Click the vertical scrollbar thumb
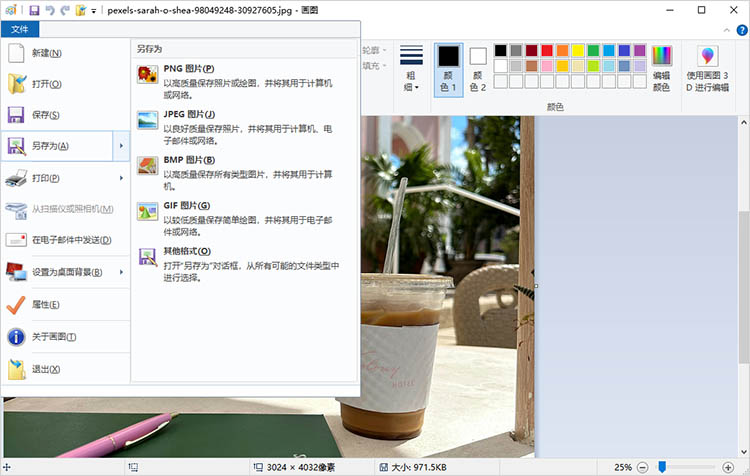Screen dimensions: 750x476 coord(743,287)
